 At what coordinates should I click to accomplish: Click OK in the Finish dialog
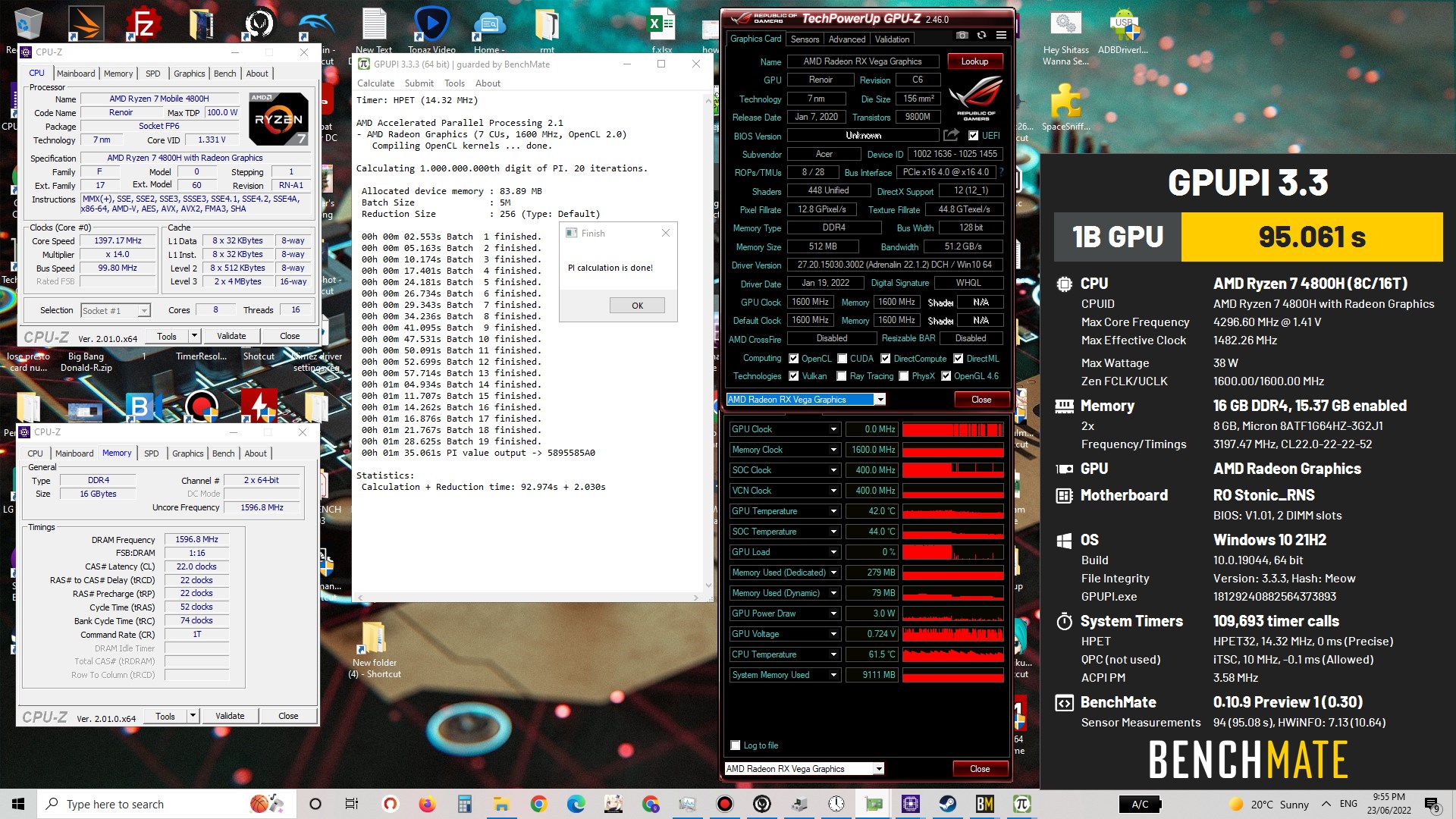(x=637, y=306)
